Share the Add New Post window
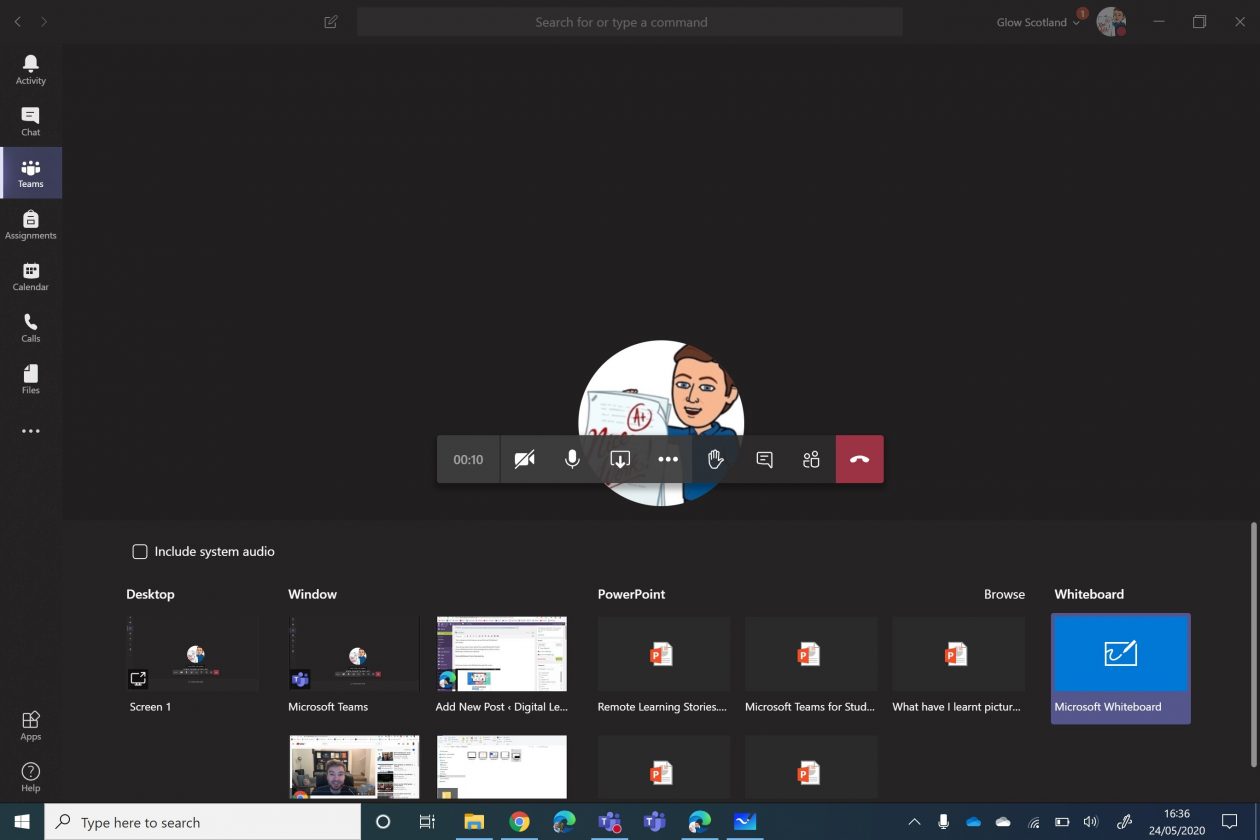This screenshot has width=1260, height=840. tap(502, 664)
